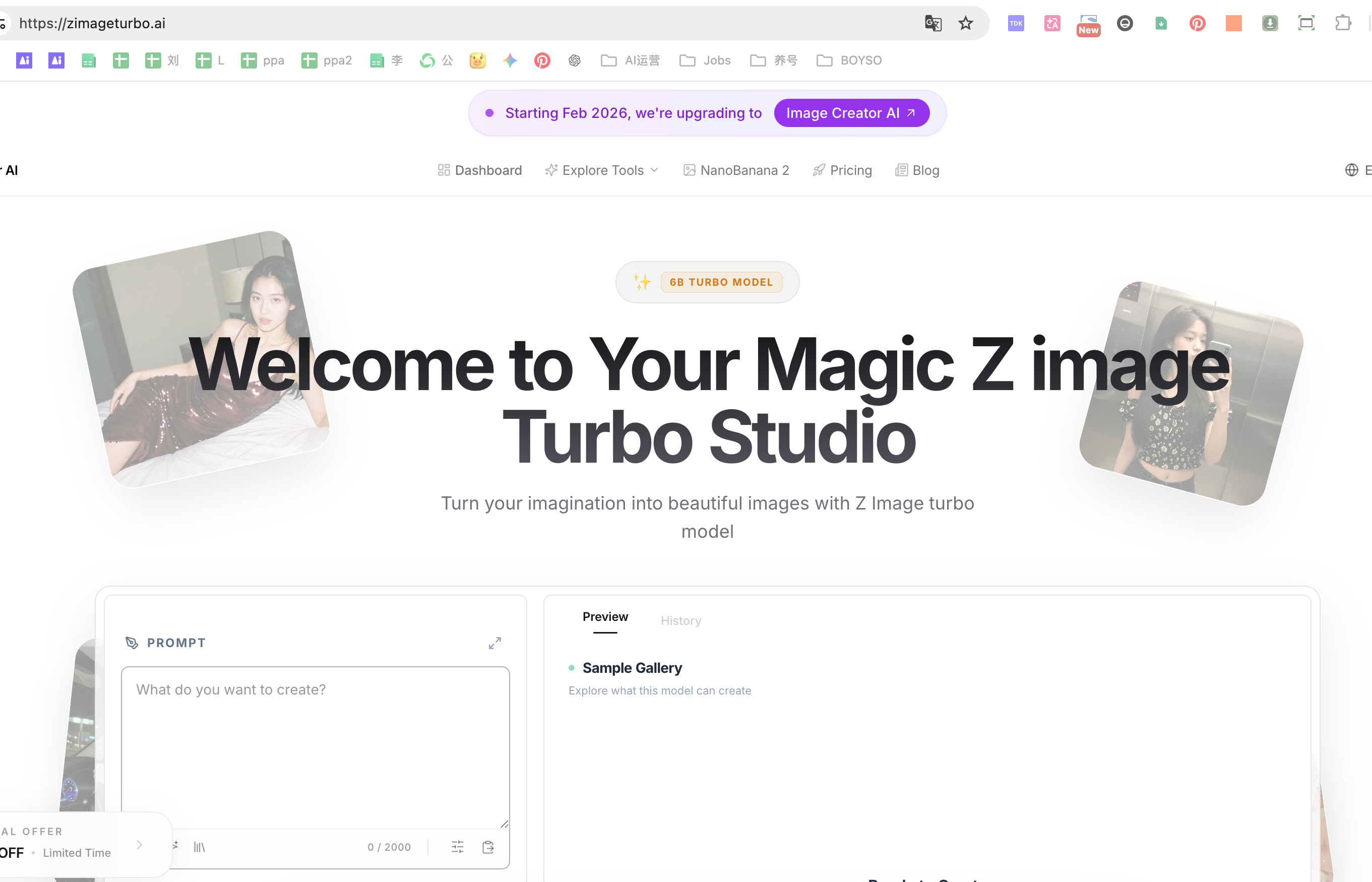Open the Pricing page

[850, 169]
